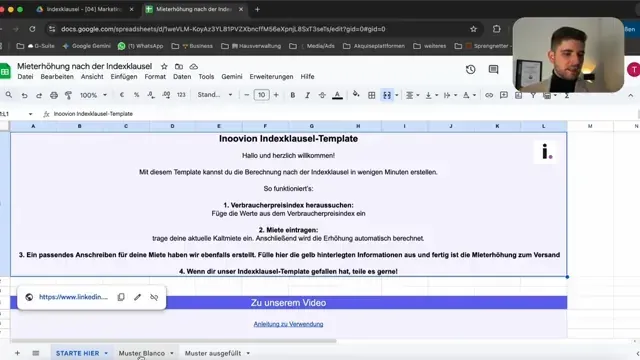Screen dimensions: 640x360
Task: Open the fill color bucket
Action: 356,95
